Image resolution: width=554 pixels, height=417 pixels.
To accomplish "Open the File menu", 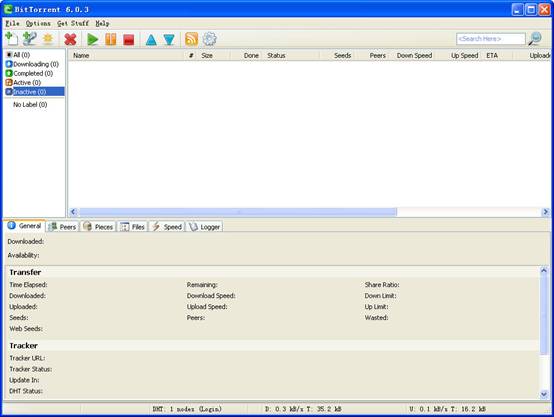I will 12,23.
